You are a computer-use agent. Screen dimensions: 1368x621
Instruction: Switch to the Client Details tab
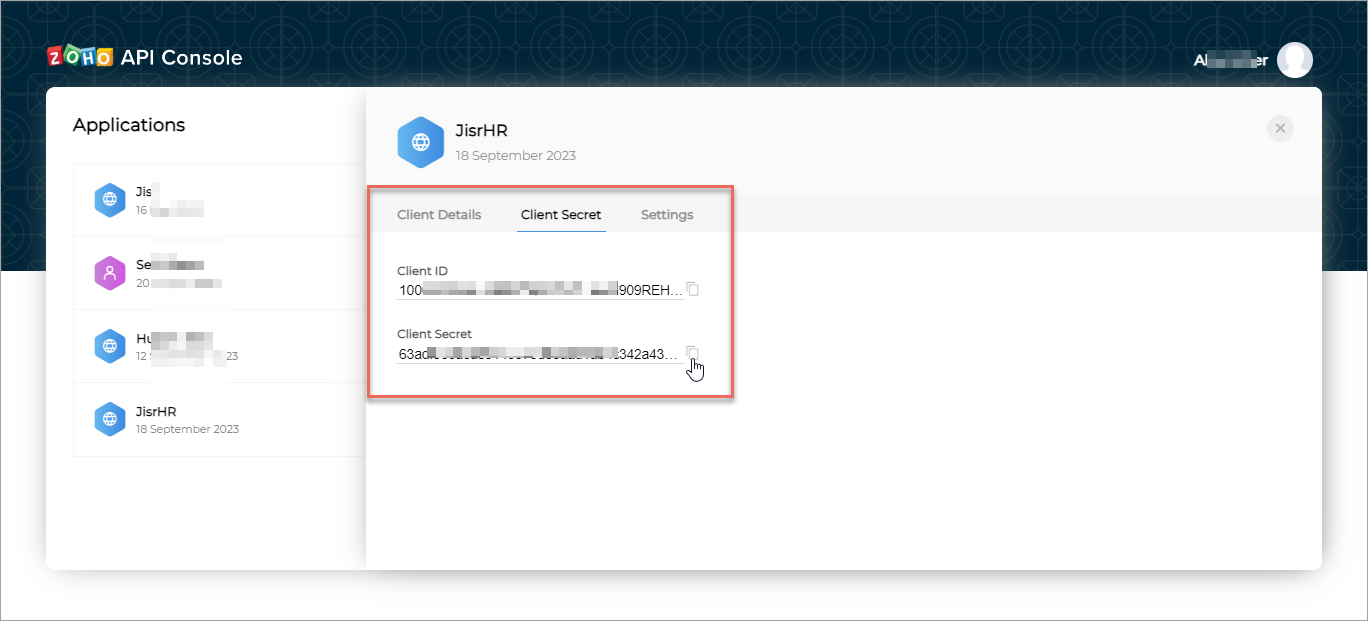(x=439, y=215)
